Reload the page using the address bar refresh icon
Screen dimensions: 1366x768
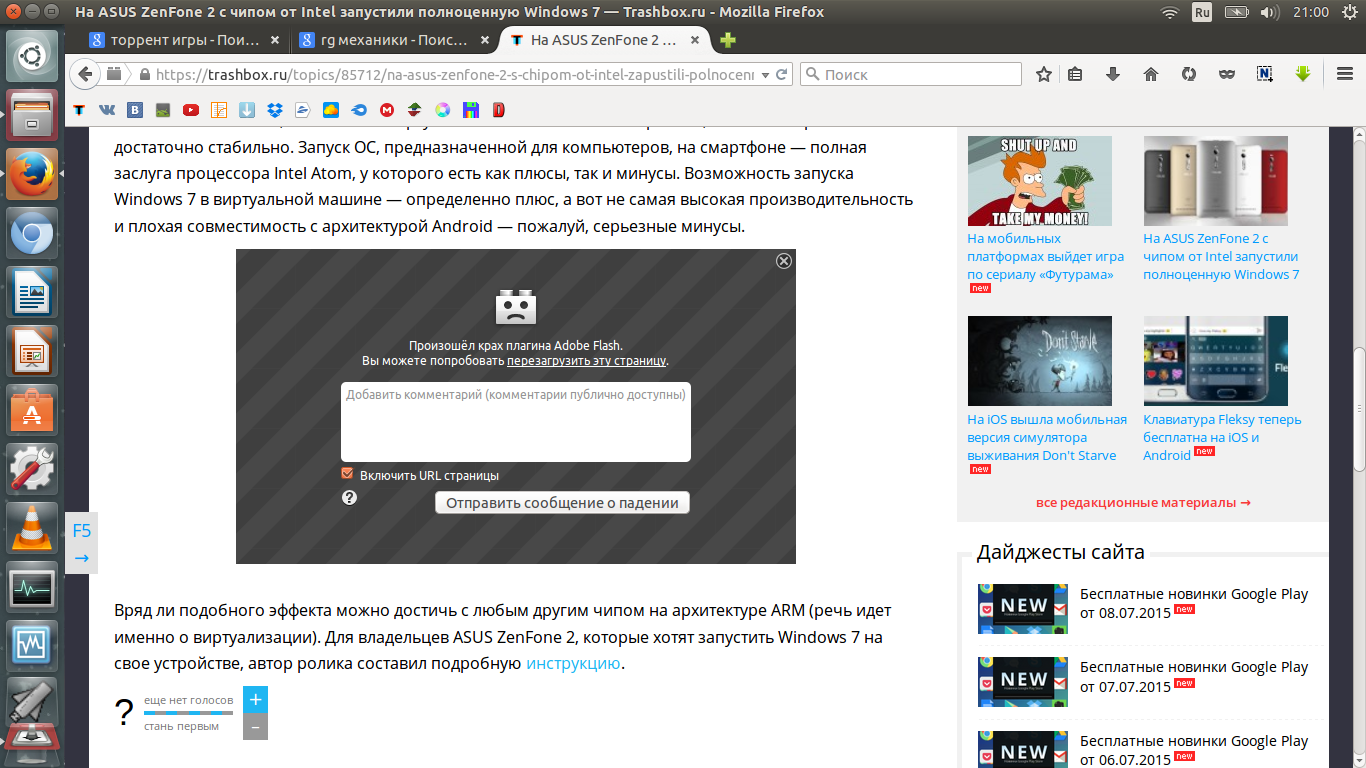pos(783,74)
